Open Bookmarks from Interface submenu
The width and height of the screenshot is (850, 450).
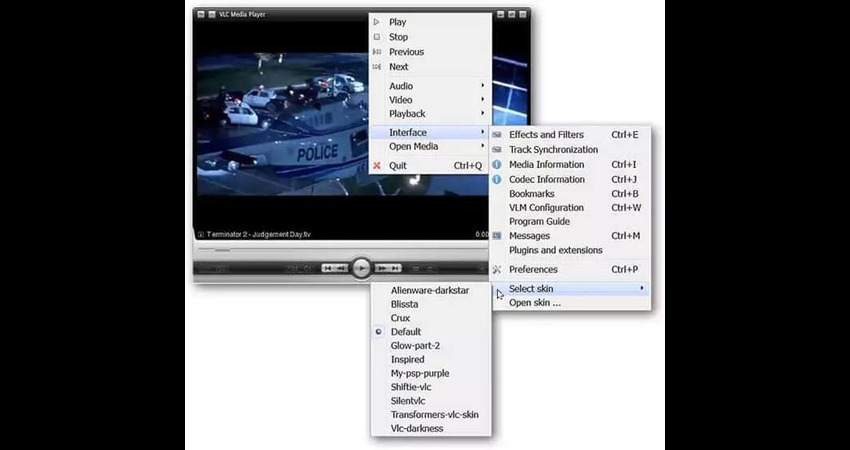click(x=570, y=194)
